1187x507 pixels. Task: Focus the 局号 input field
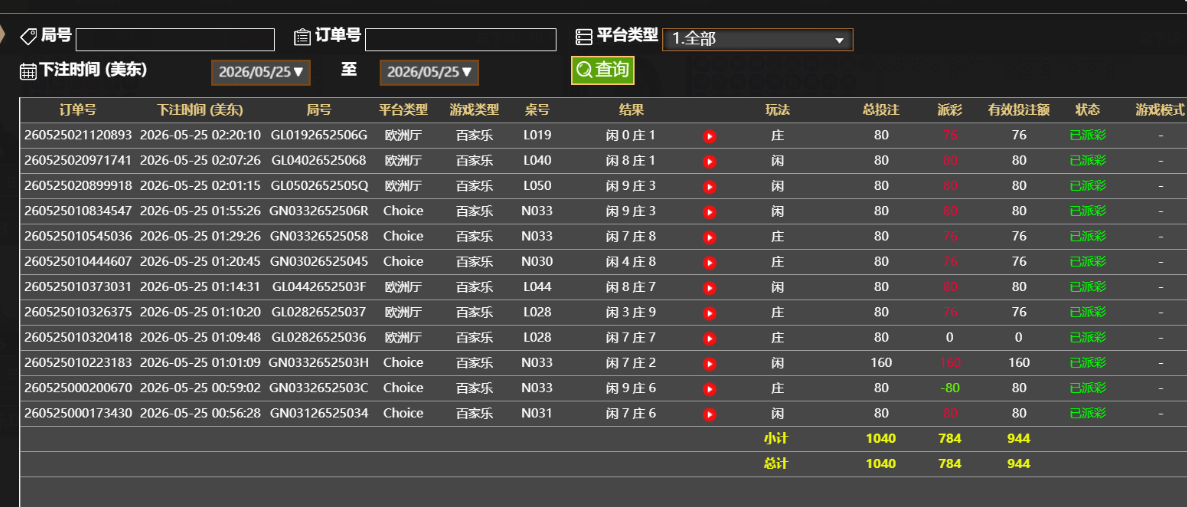point(175,39)
